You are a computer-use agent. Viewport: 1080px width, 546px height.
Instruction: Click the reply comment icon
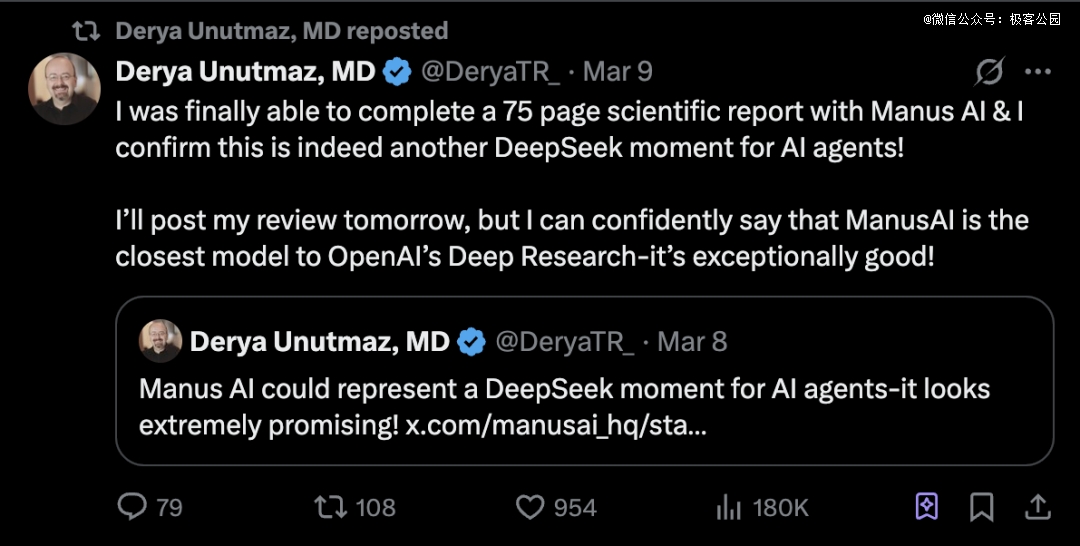click(x=132, y=507)
